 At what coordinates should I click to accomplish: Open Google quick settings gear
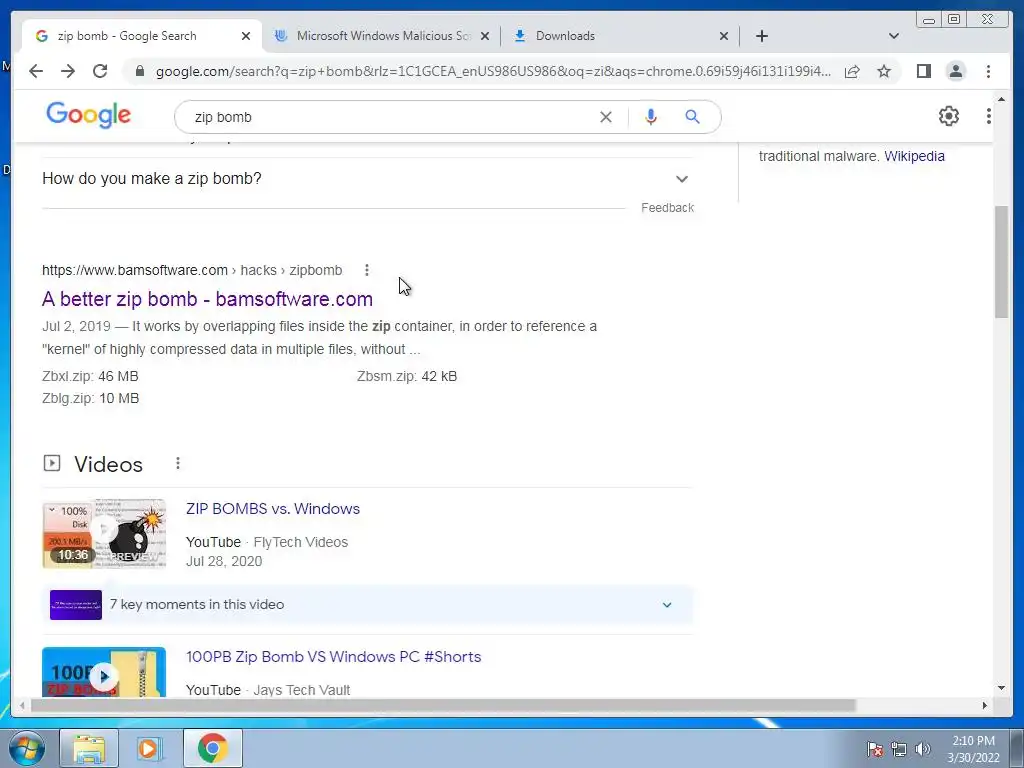[948, 116]
